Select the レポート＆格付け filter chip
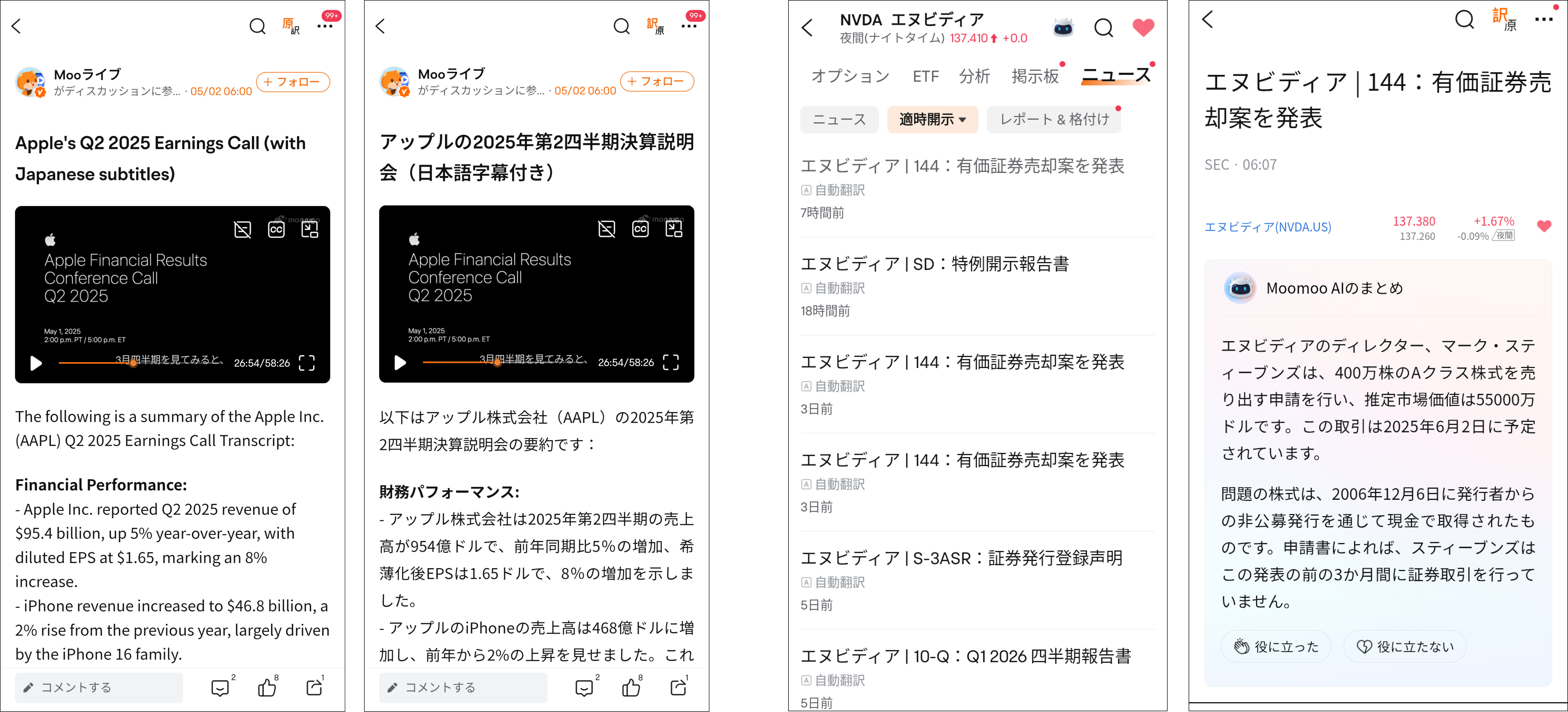This screenshot has width=1568, height=712. [x=1054, y=119]
